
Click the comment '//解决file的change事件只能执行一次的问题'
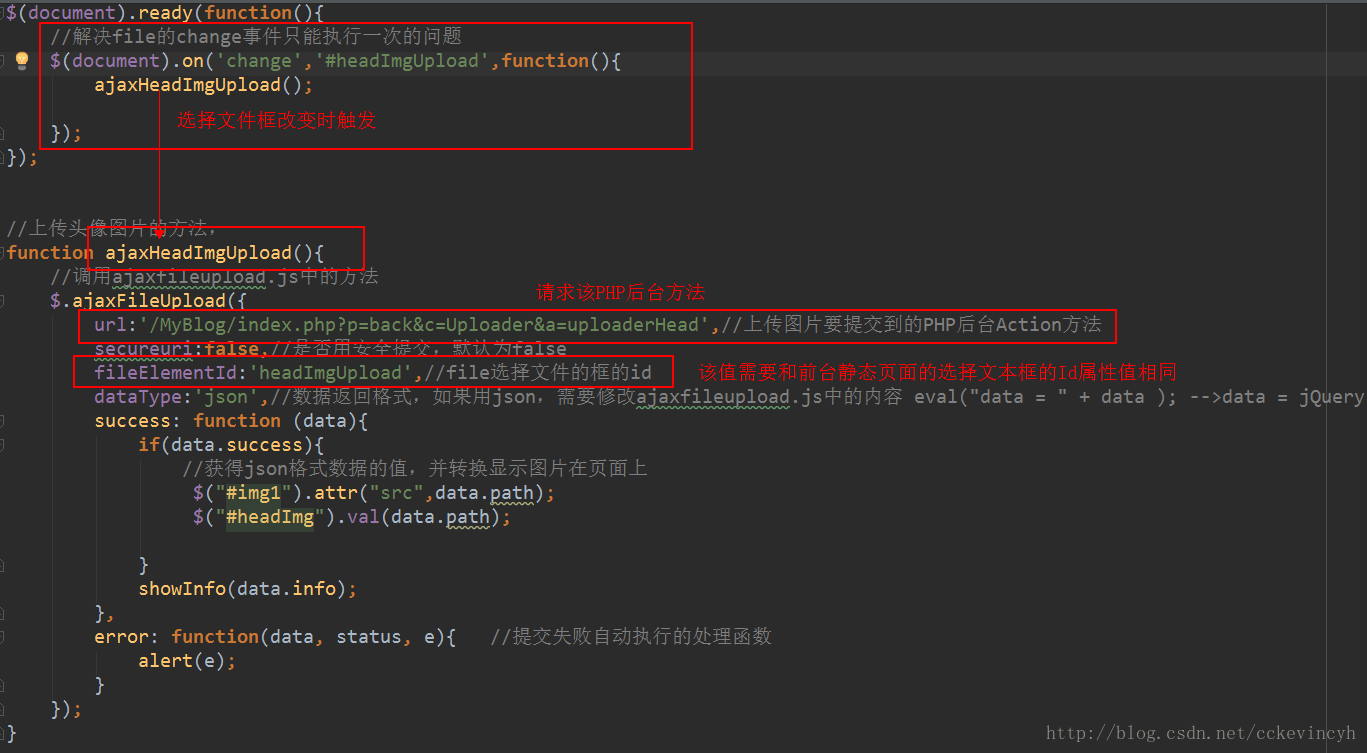pos(256,37)
